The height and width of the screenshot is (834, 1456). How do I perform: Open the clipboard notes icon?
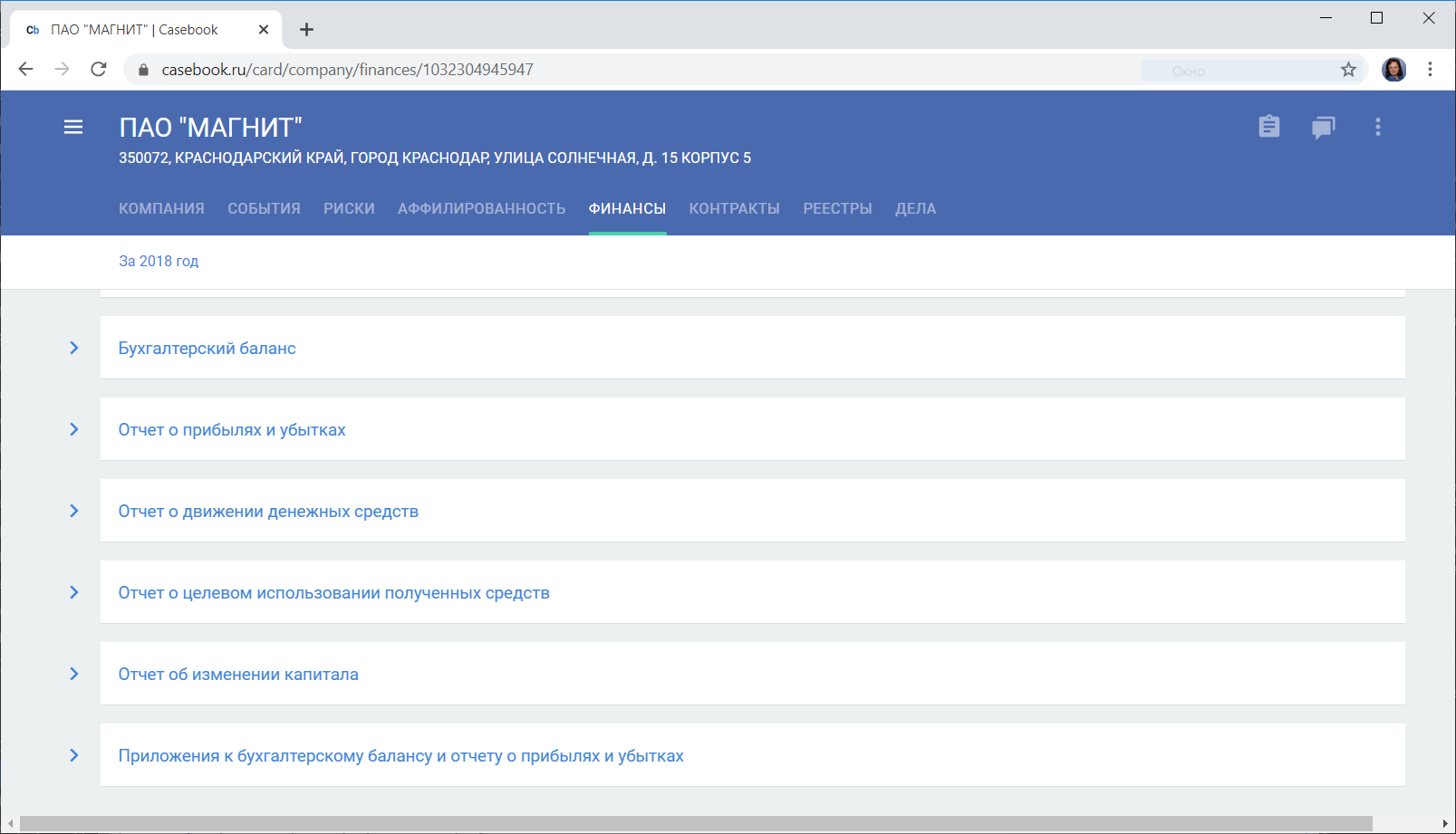click(1269, 127)
